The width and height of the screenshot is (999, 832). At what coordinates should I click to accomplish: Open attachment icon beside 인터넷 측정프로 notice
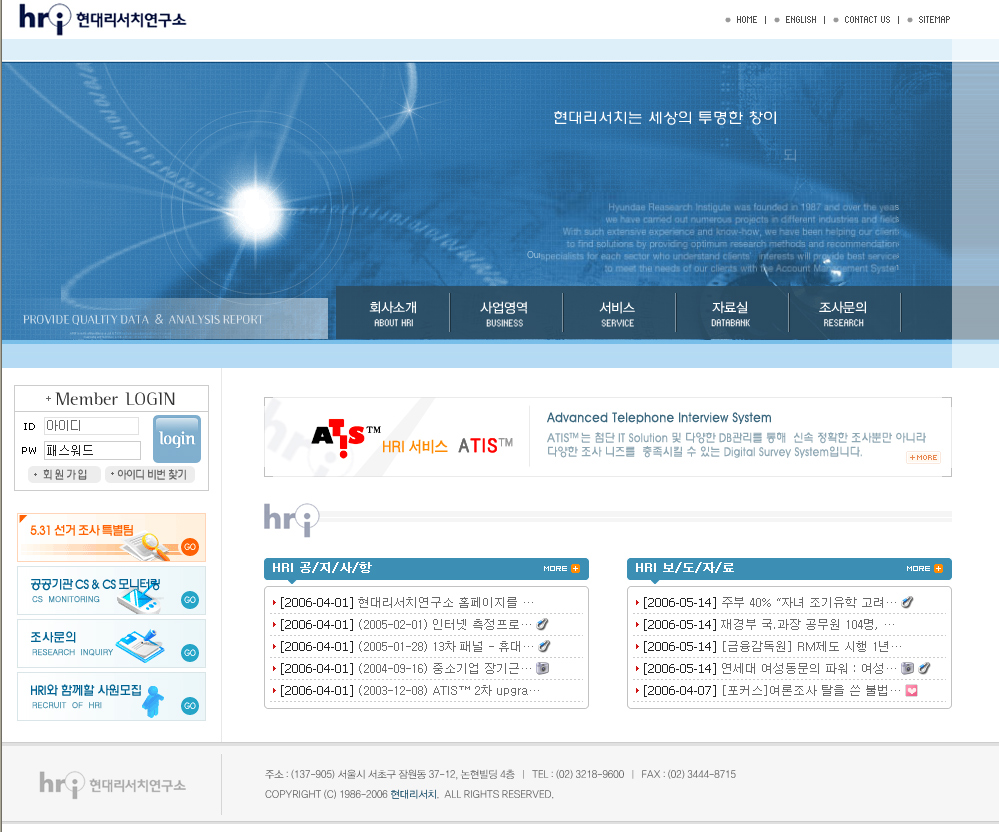(x=543, y=624)
